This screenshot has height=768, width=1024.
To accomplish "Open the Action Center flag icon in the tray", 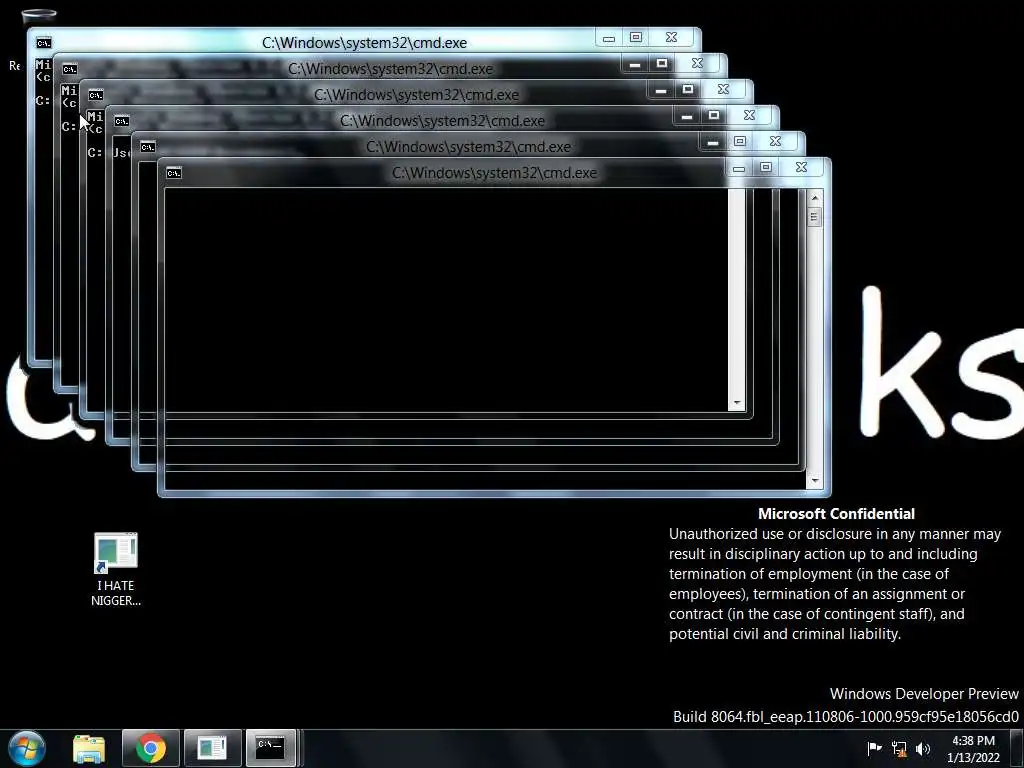I will point(874,748).
